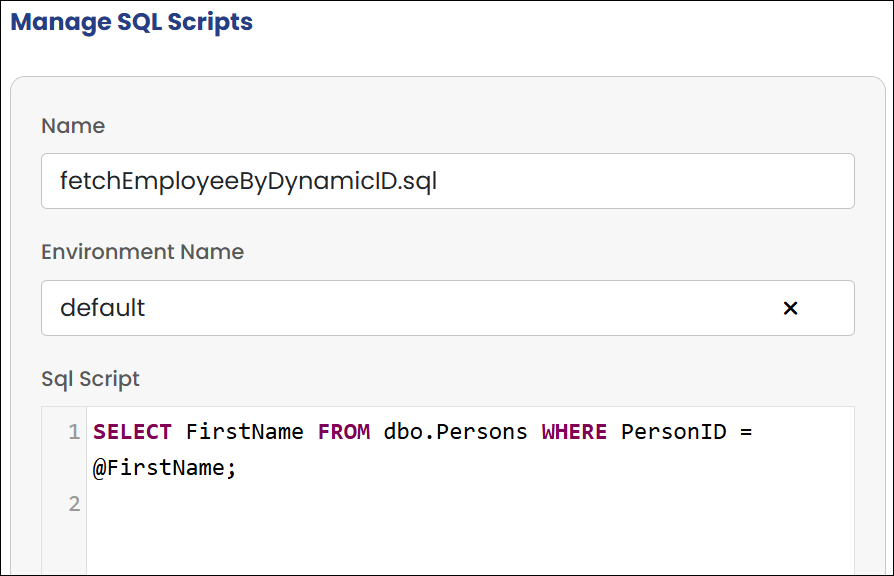894x576 pixels.
Task: Click the fetchEmployeeByDynamicID.sql text in Name field
Action: tap(248, 181)
